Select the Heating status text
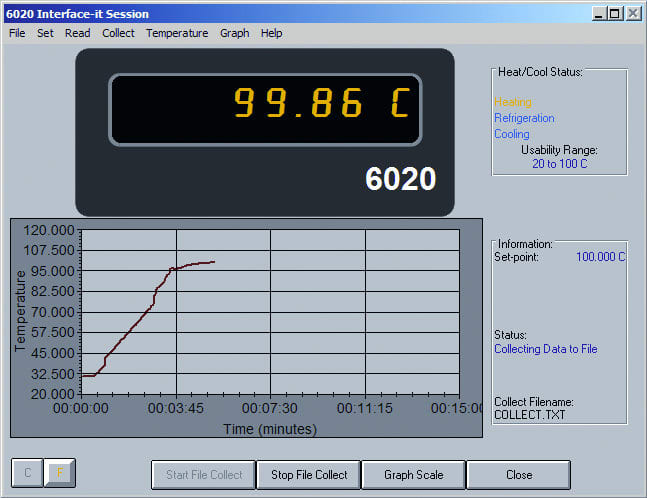Viewport: 647px width, 498px height. tap(513, 102)
